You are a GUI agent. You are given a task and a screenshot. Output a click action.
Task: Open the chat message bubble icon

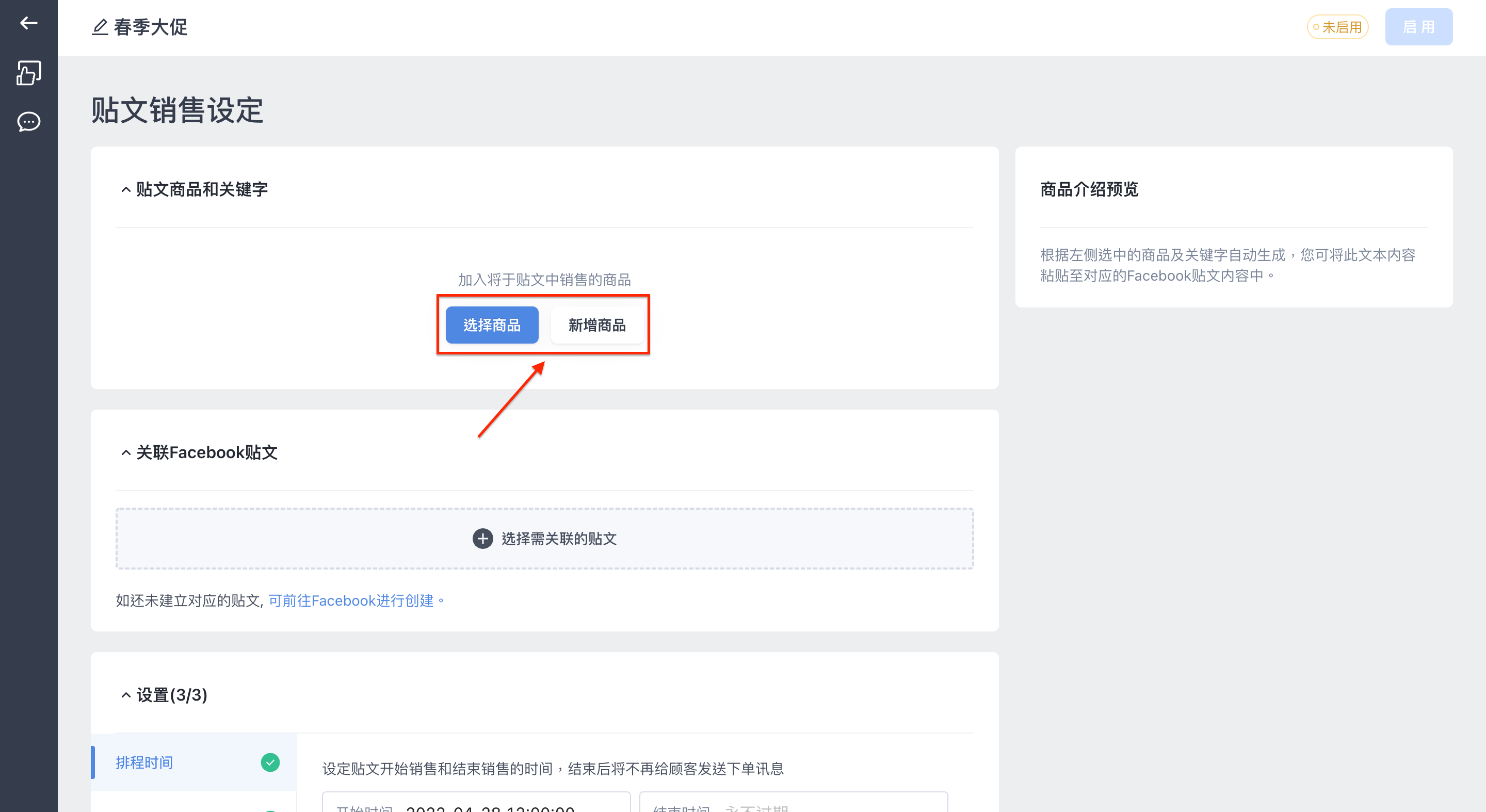[x=29, y=122]
